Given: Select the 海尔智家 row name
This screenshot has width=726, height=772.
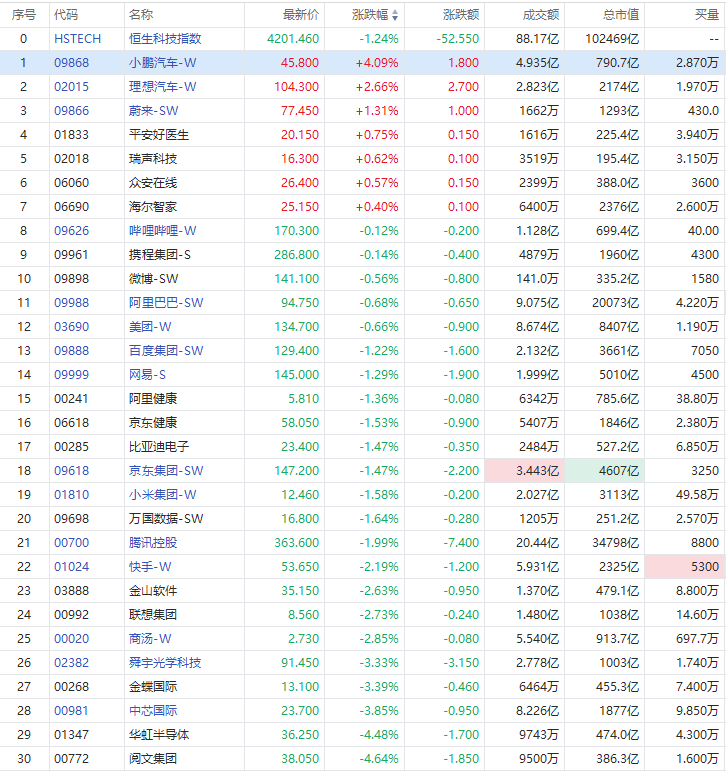Looking at the screenshot, I should (153, 207).
